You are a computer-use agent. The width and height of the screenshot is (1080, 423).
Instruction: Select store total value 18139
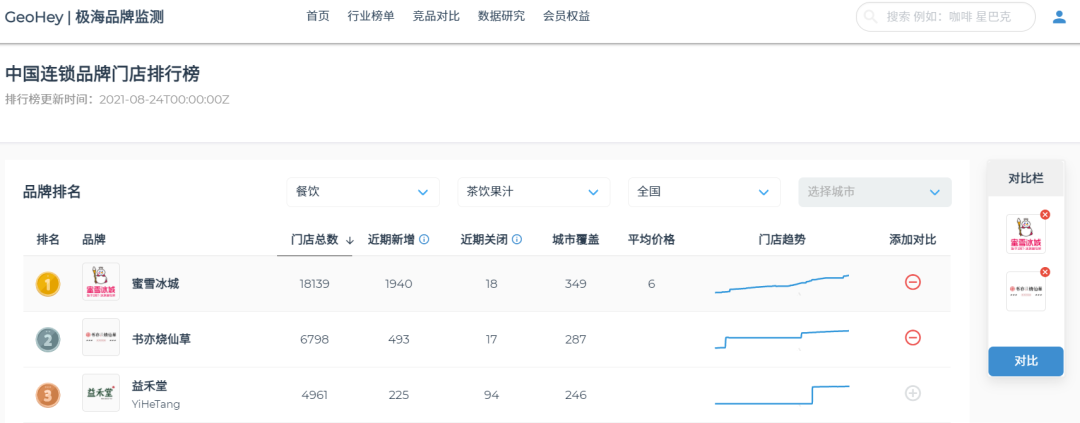pyautogui.click(x=315, y=284)
